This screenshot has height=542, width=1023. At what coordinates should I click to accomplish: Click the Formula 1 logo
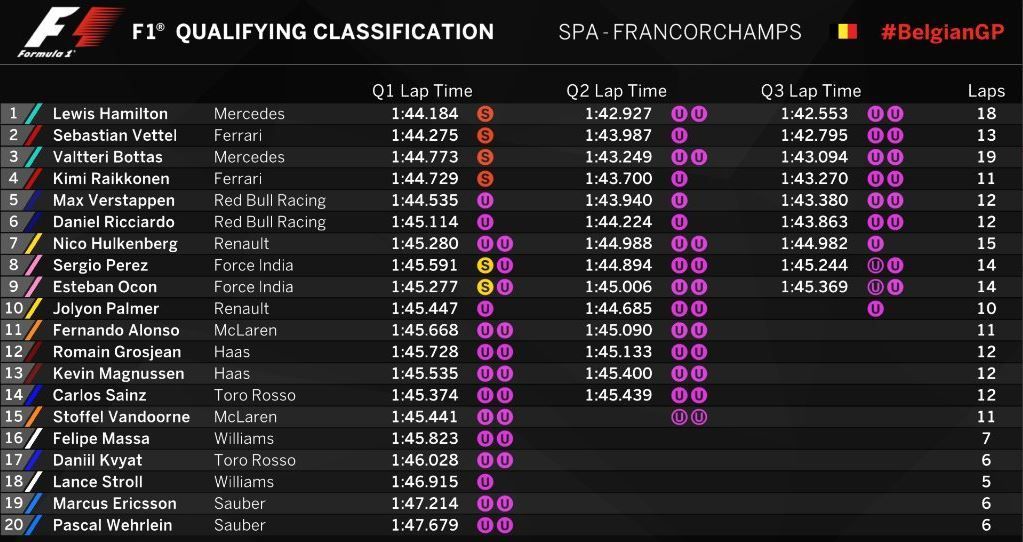click(66, 31)
